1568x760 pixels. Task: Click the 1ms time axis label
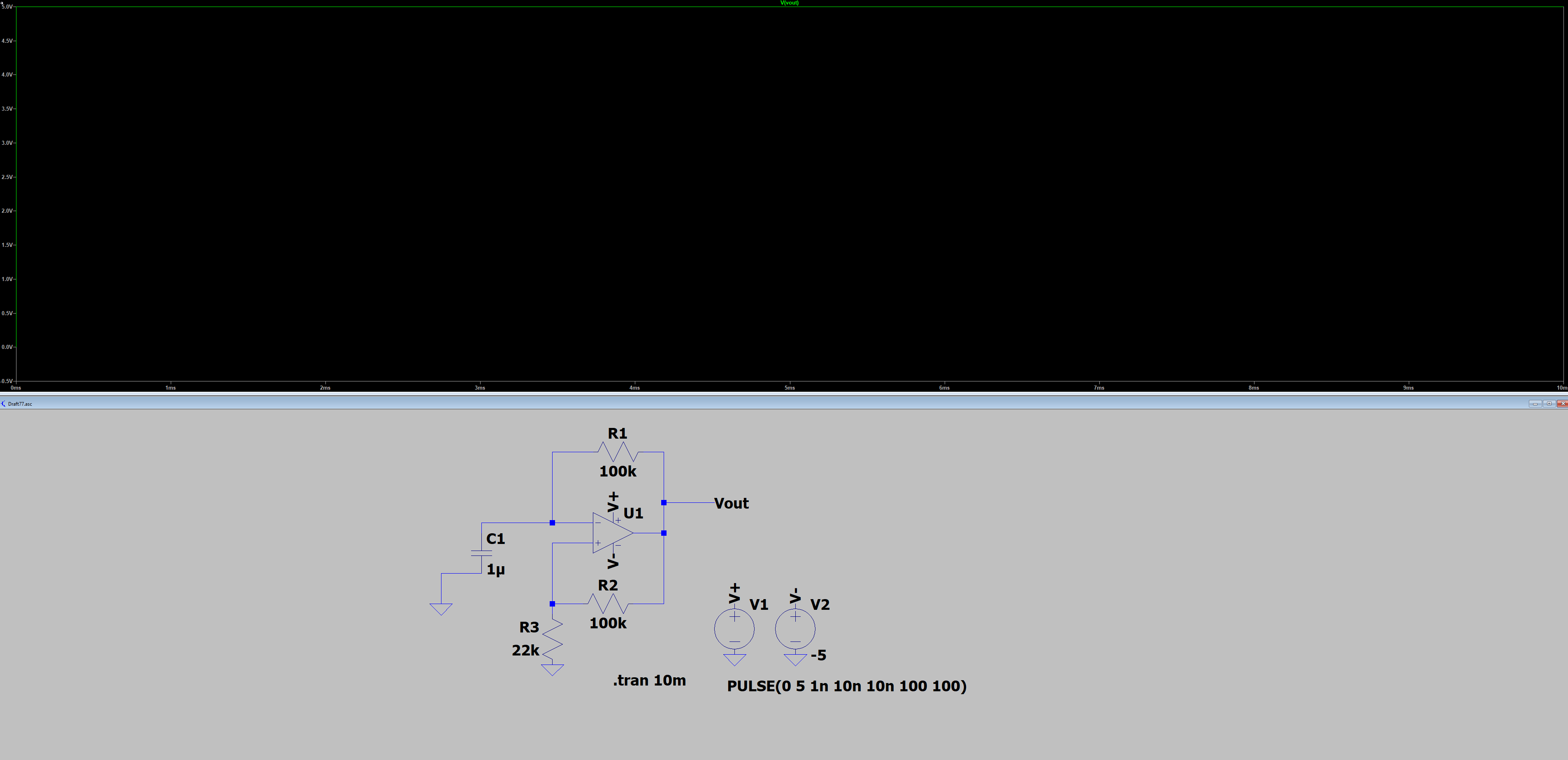170,388
